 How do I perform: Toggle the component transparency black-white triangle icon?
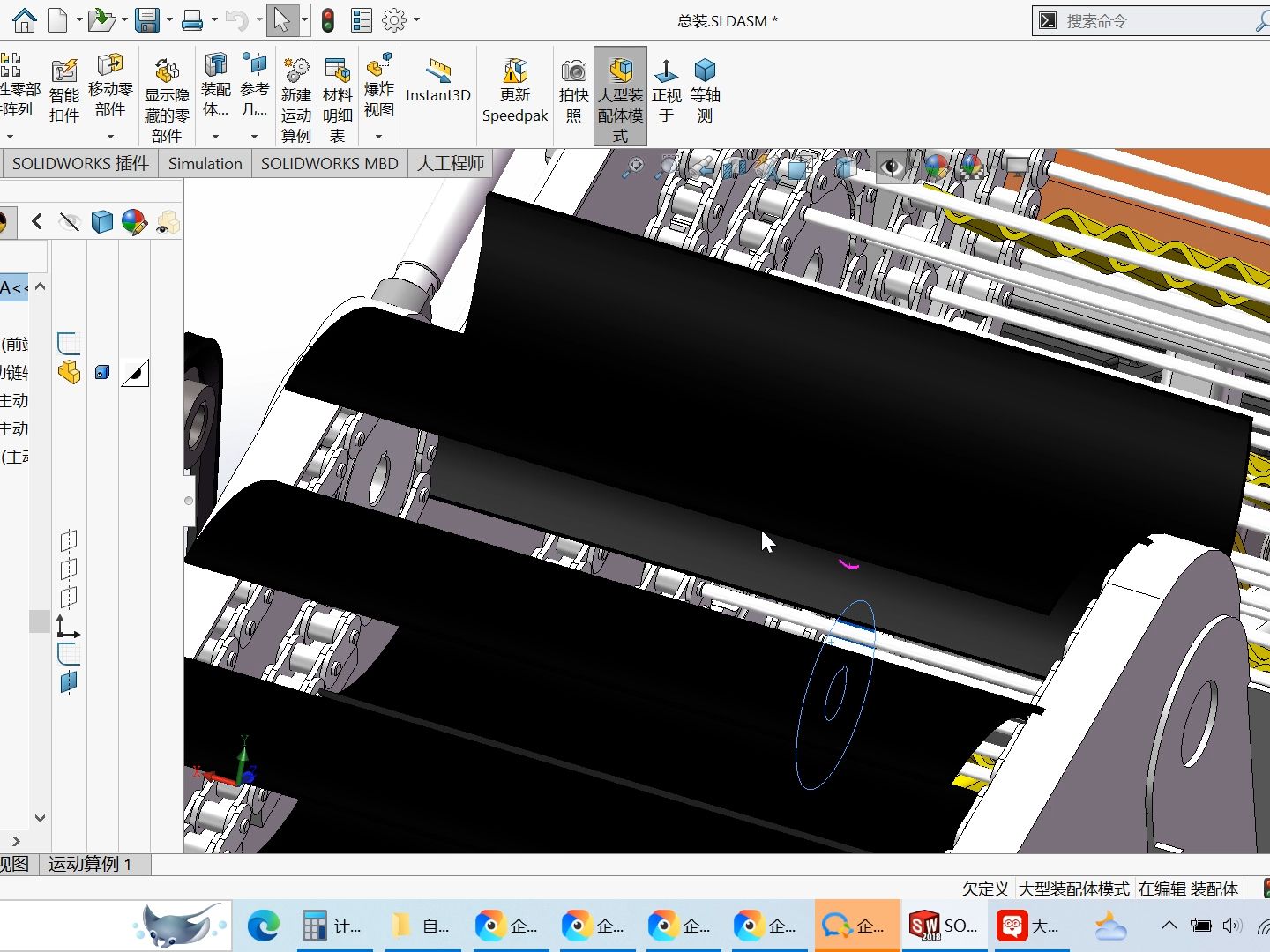pos(135,373)
